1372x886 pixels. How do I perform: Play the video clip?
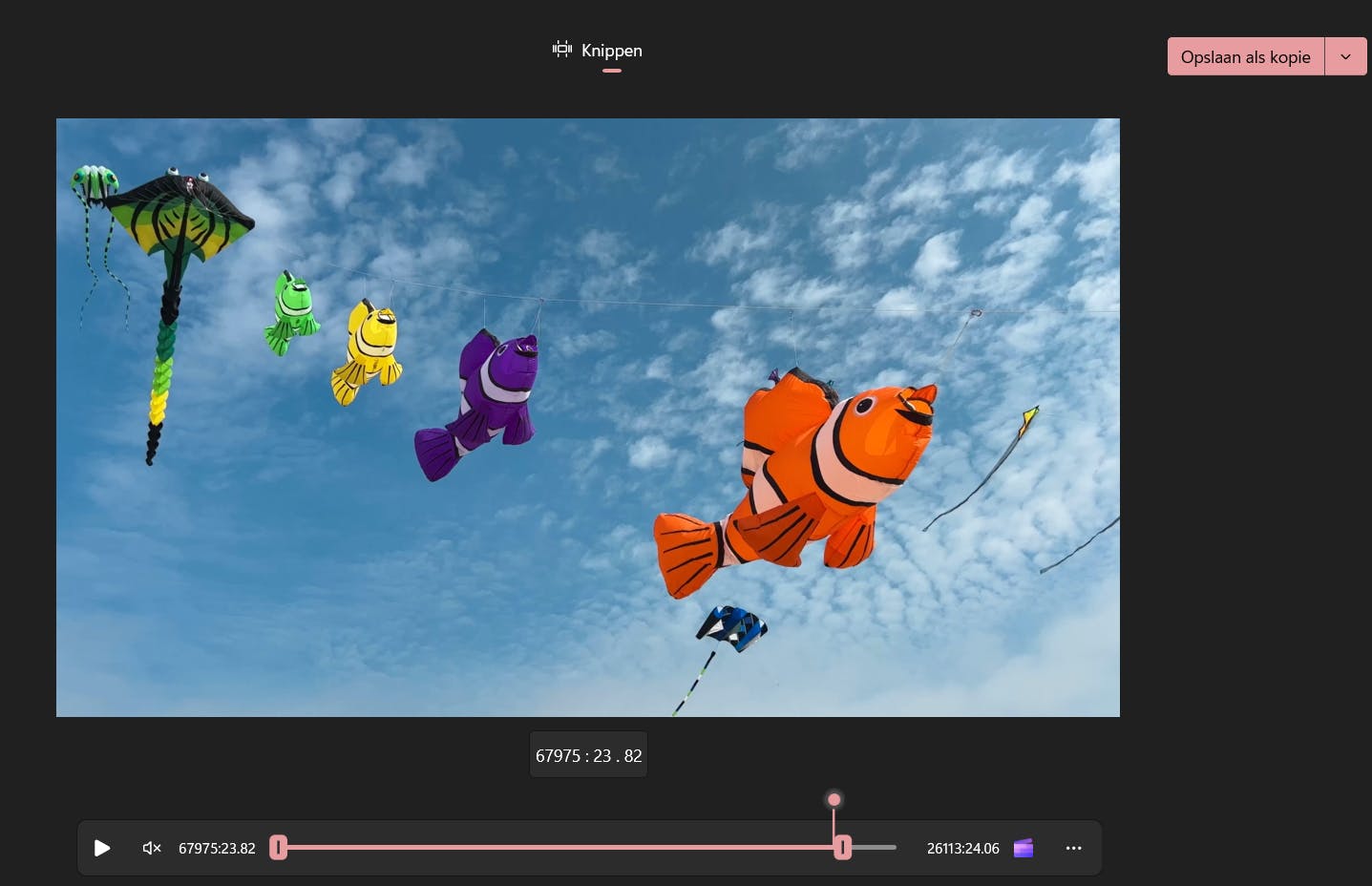click(x=102, y=848)
